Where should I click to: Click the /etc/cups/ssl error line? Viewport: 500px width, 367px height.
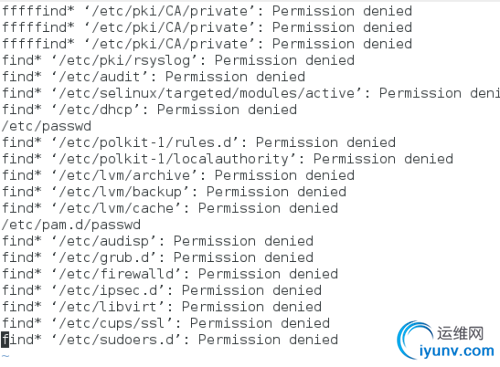tap(166, 323)
